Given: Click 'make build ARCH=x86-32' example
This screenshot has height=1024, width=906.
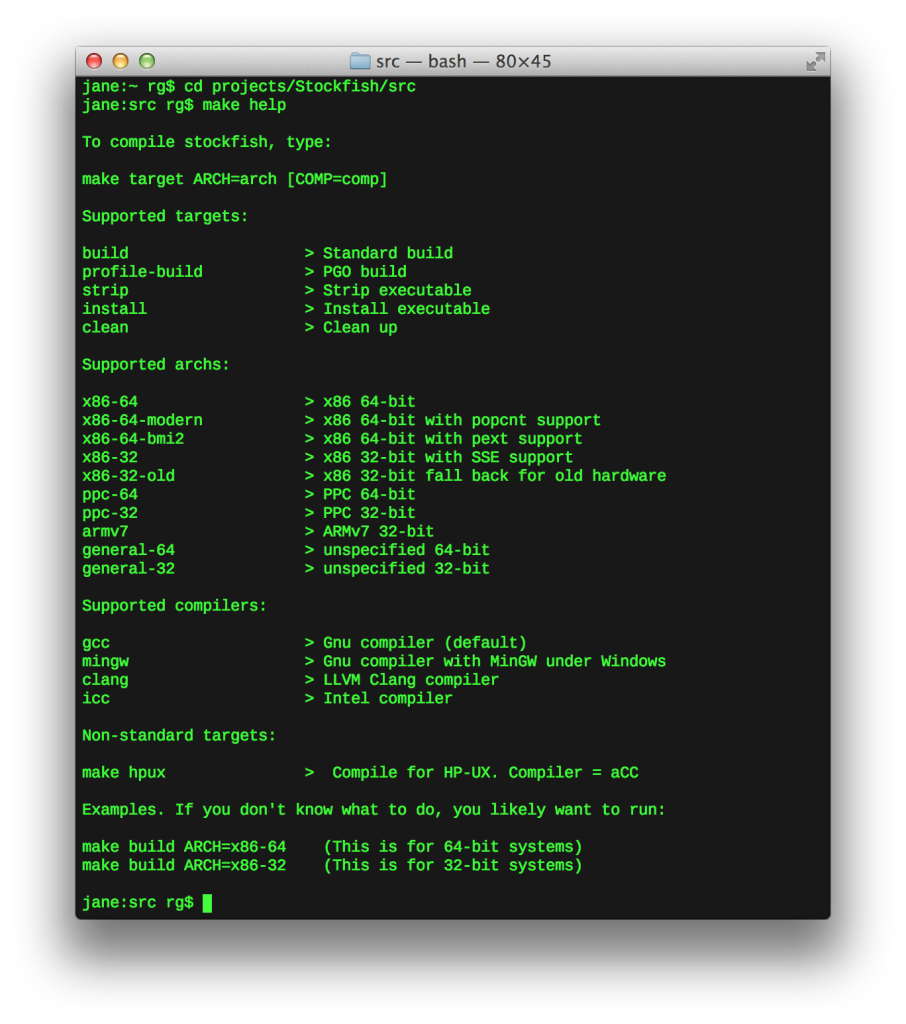Looking at the screenshot, I should (x=184, y=865).
